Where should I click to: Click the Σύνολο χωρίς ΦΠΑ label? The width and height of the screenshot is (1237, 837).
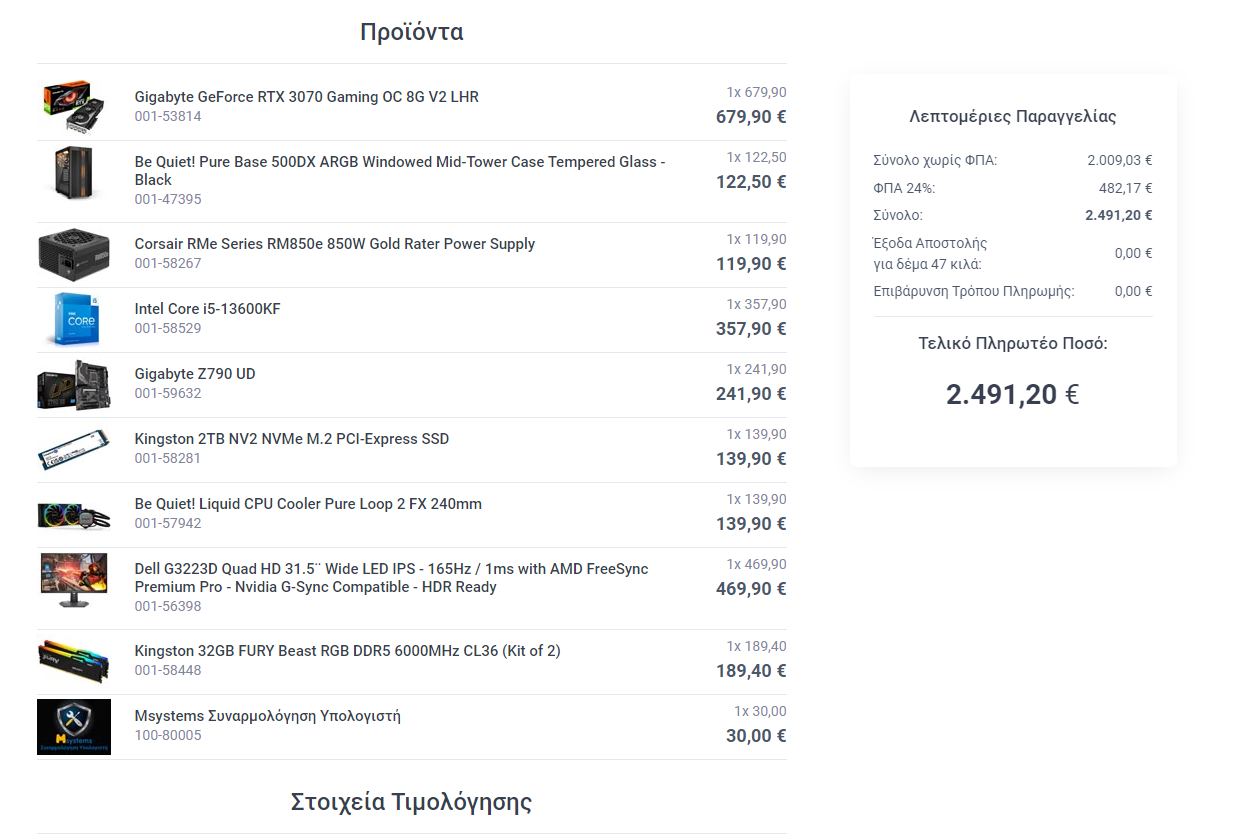point(935,160)
